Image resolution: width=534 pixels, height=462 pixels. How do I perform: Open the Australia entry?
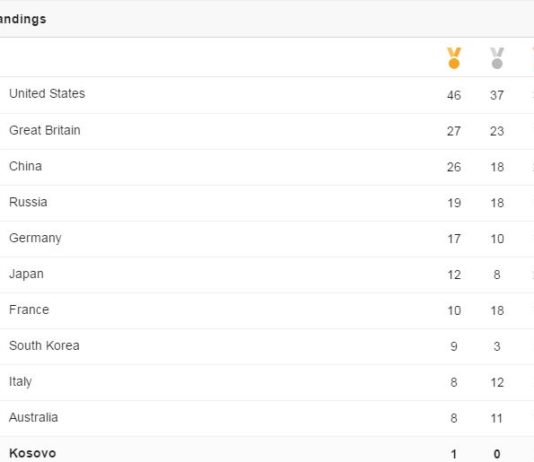267,418
